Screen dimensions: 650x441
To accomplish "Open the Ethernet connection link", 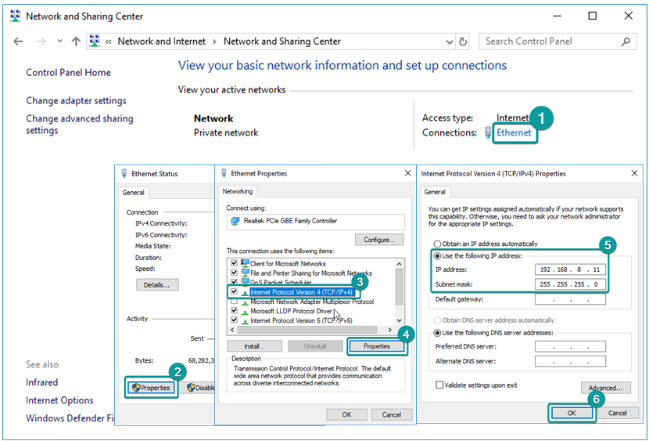I will click(x=514, y=133).
